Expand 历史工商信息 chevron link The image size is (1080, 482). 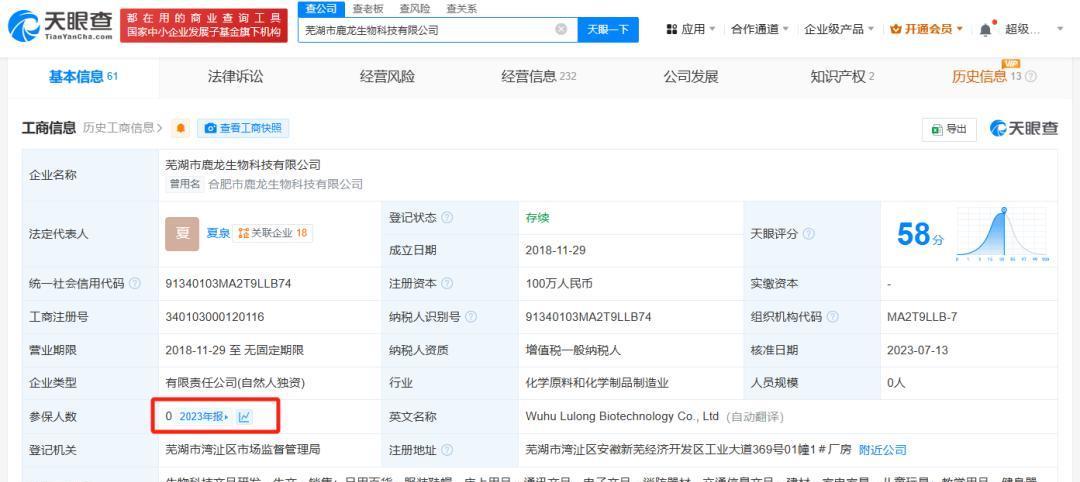123,128
